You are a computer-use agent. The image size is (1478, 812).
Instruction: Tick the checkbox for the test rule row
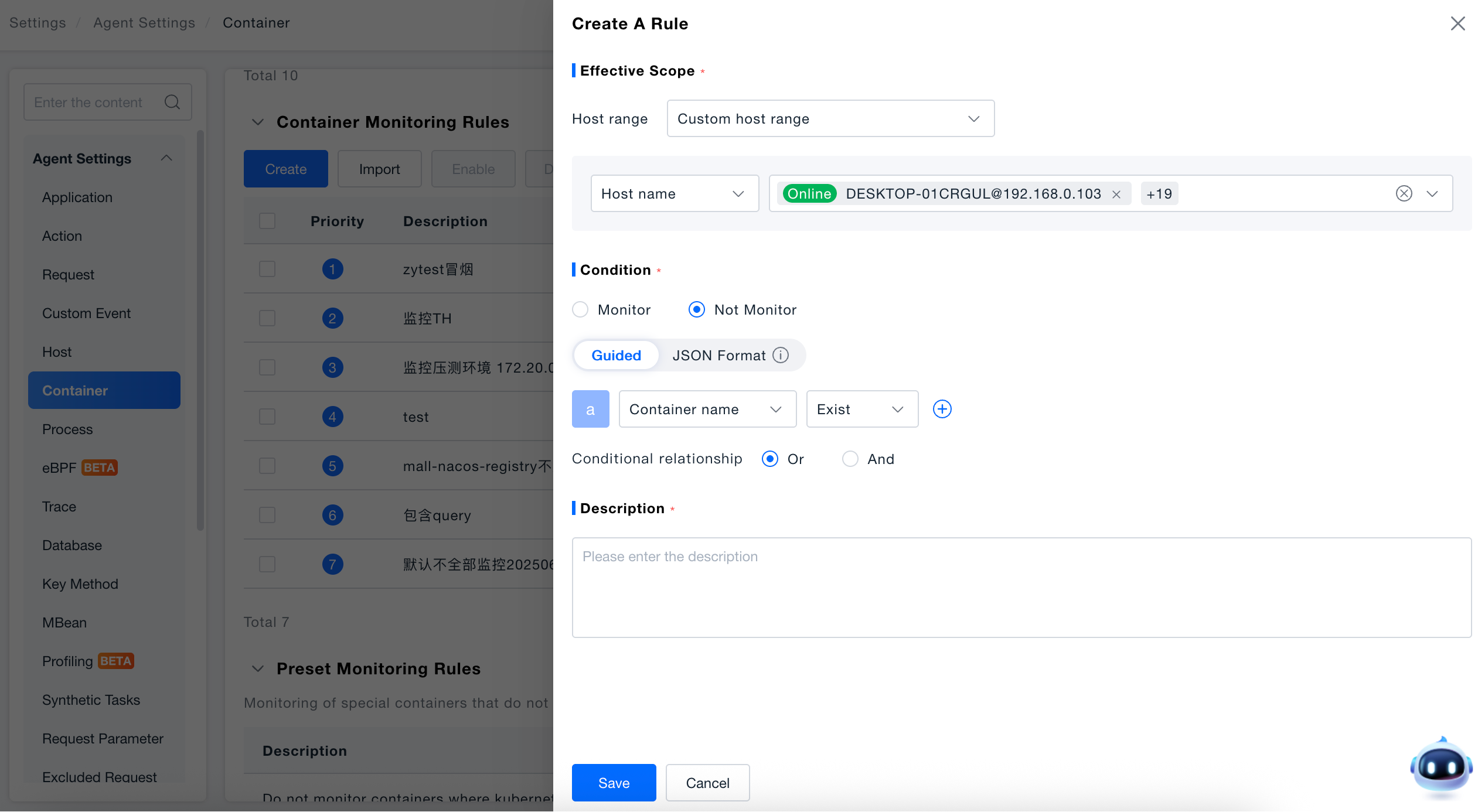pyautogui.click(x=267, y=417)
